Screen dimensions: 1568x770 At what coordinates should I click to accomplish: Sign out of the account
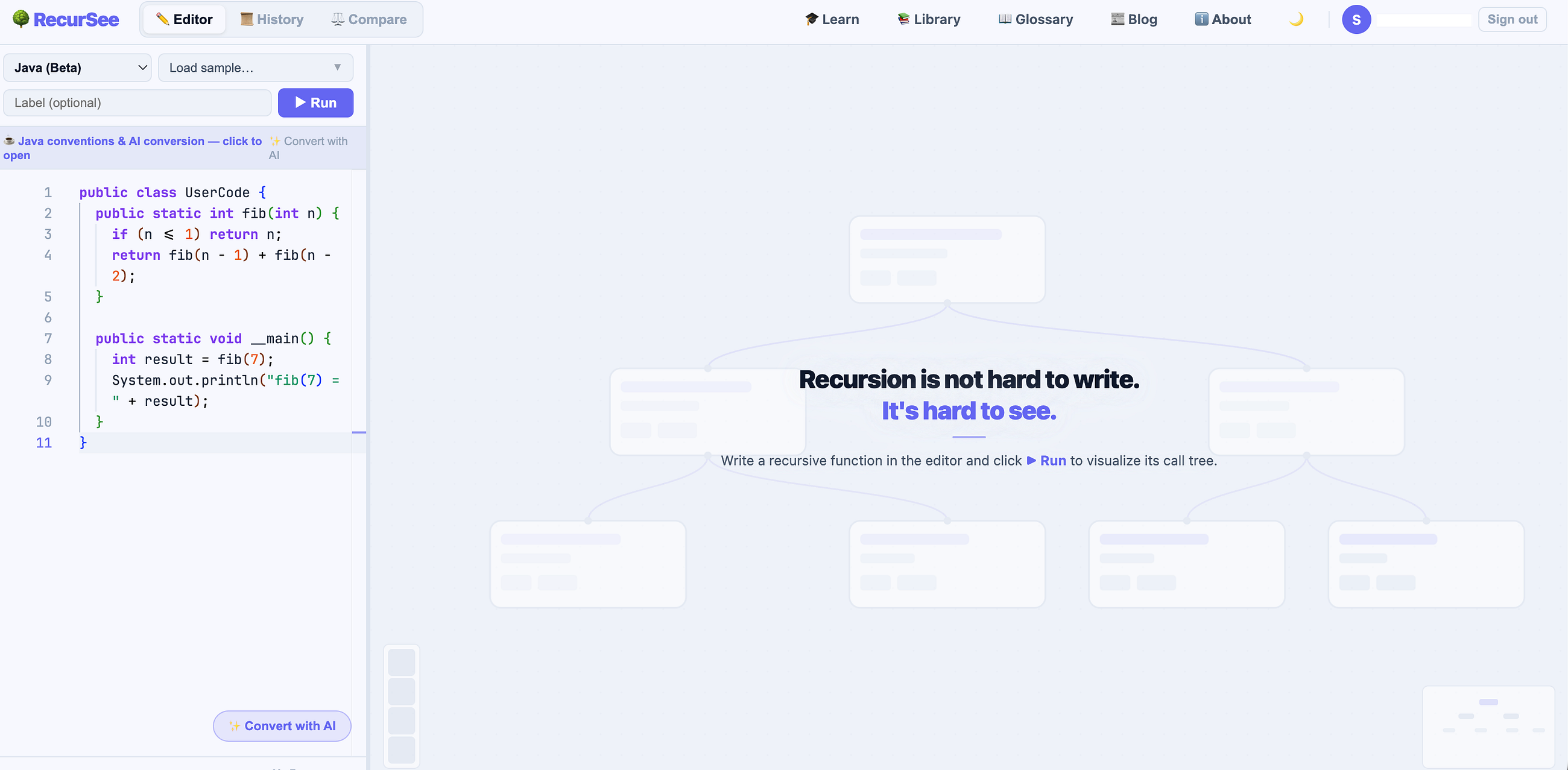point(1512,19)
